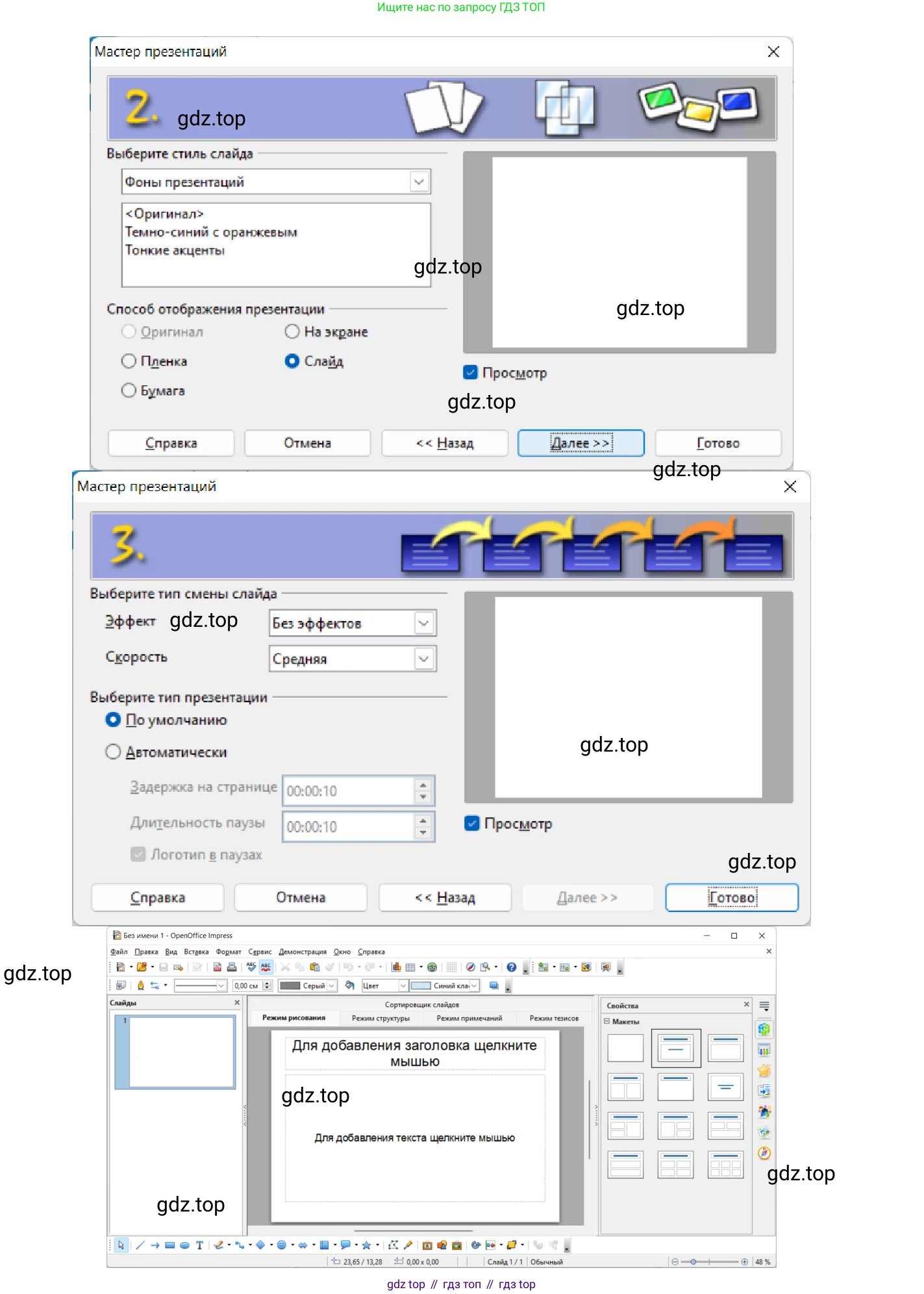Open the Navigator deck in sidebar
This screenshot has height=1294, width=924.
point(764,1153)
